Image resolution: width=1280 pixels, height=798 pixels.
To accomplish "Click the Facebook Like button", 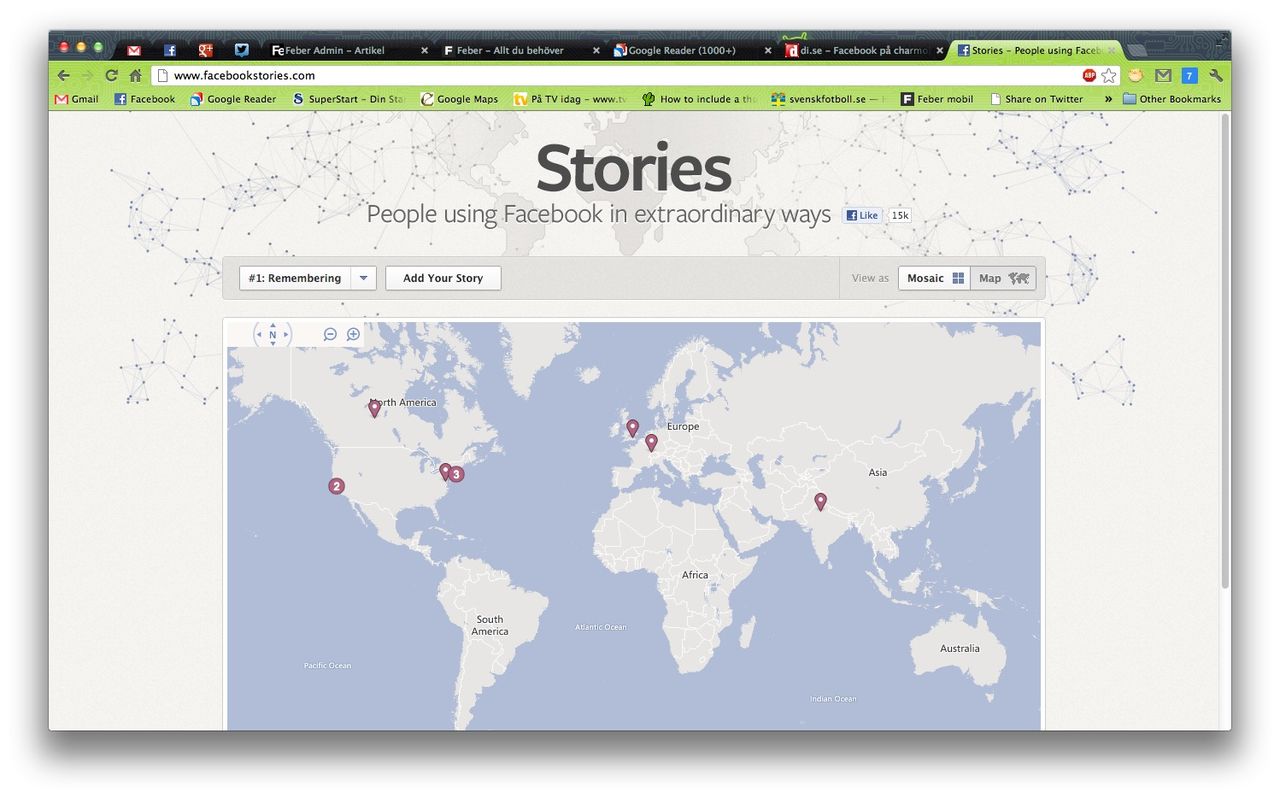I will click(862, 215).
